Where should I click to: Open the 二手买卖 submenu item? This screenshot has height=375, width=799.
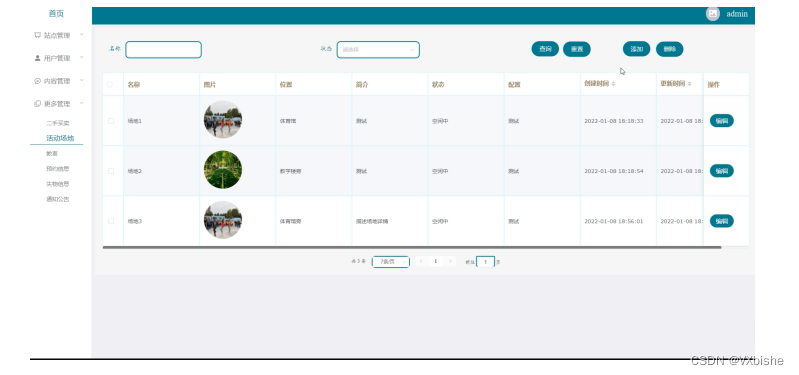click(58, 123)
